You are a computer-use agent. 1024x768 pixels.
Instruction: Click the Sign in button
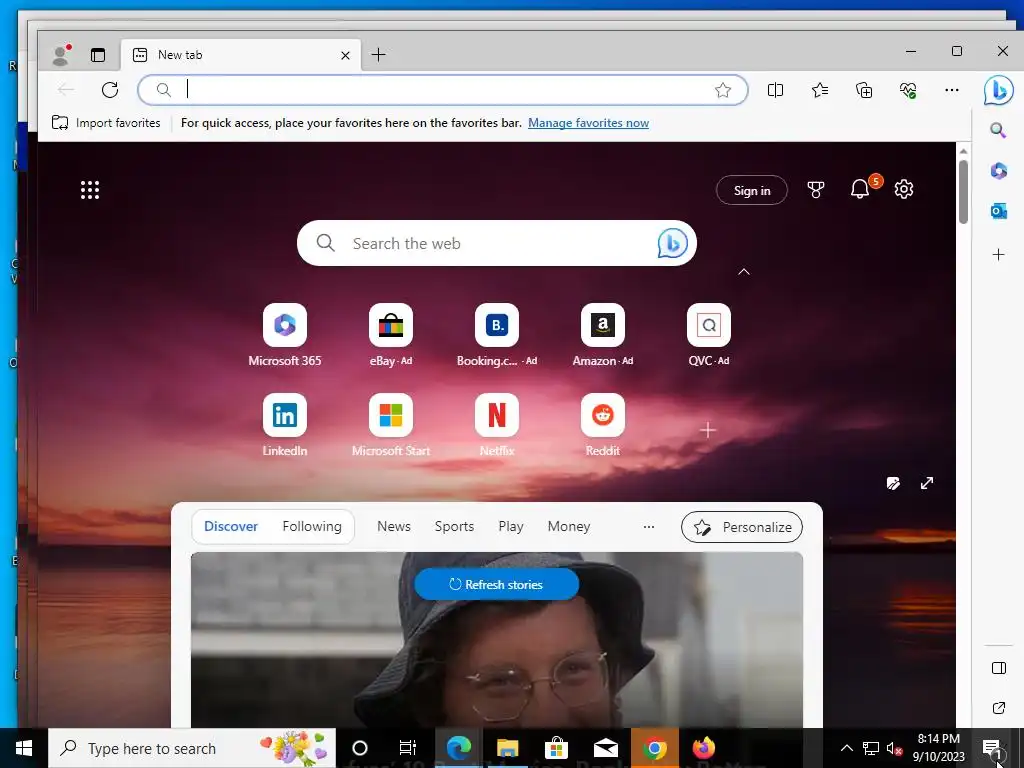tap(752, 190)
